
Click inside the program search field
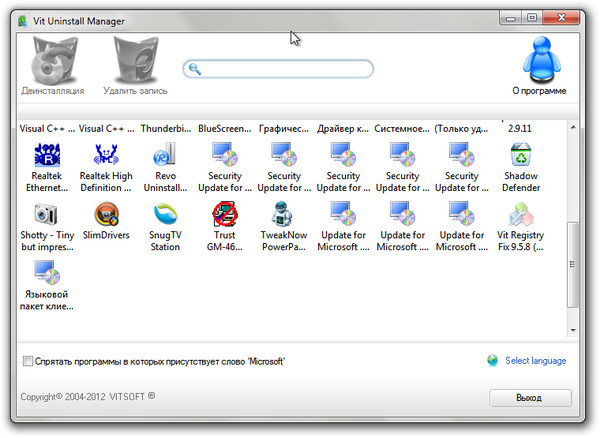point(278,69)
